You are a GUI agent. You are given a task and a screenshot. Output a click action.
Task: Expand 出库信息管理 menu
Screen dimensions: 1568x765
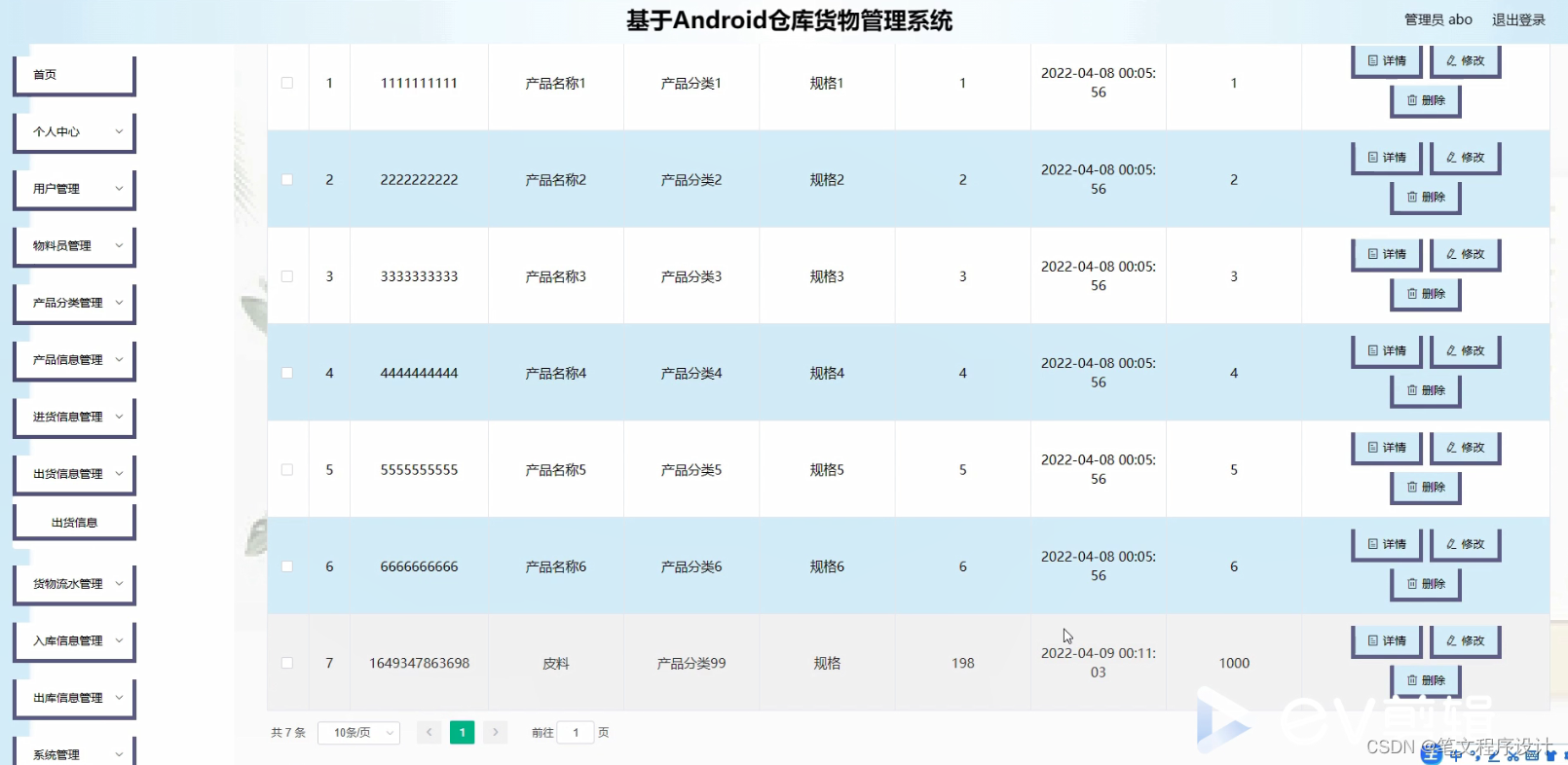pyautogui.click(x=74, y=698)
